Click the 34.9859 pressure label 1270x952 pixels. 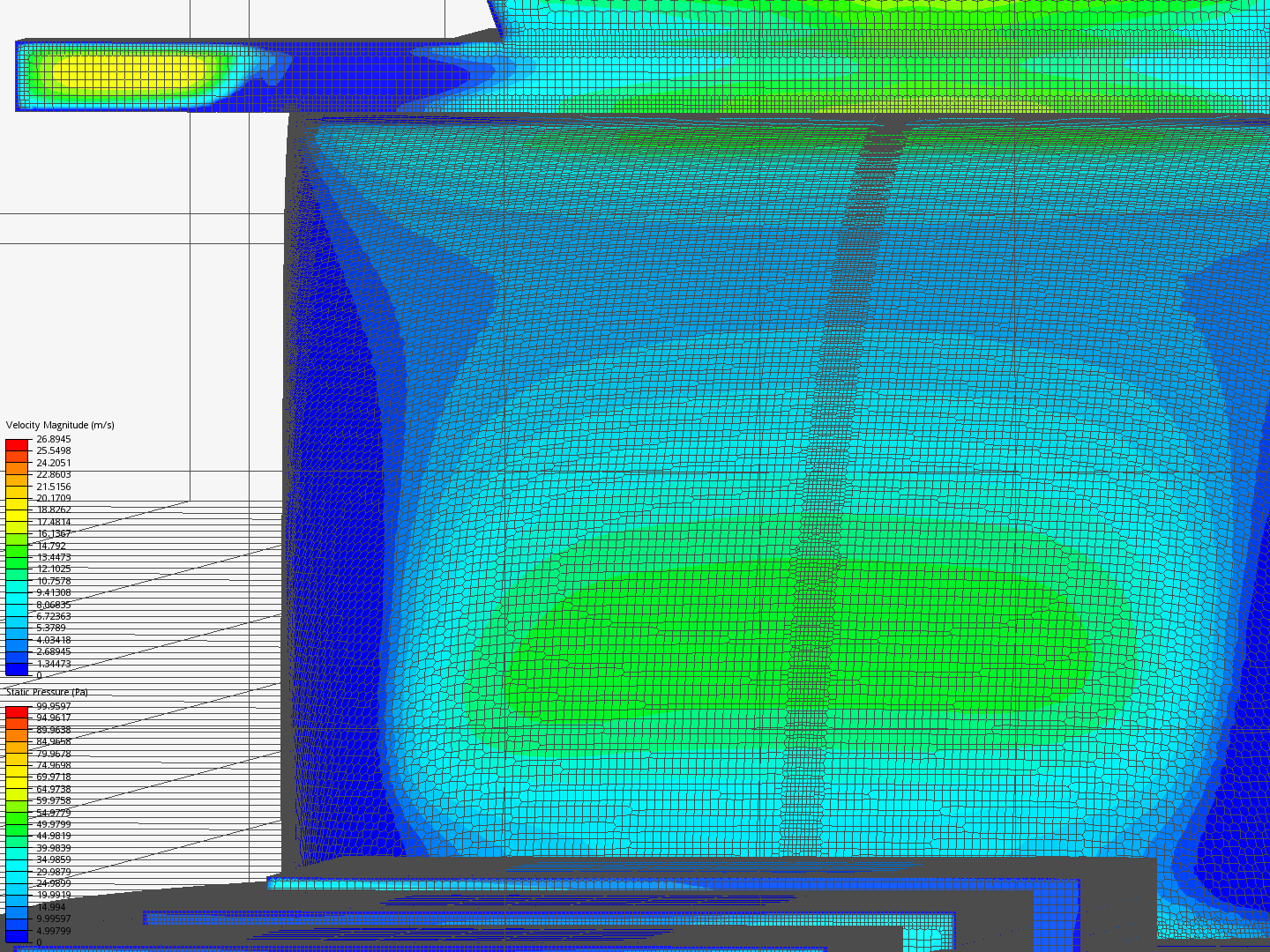pos(54,859)
